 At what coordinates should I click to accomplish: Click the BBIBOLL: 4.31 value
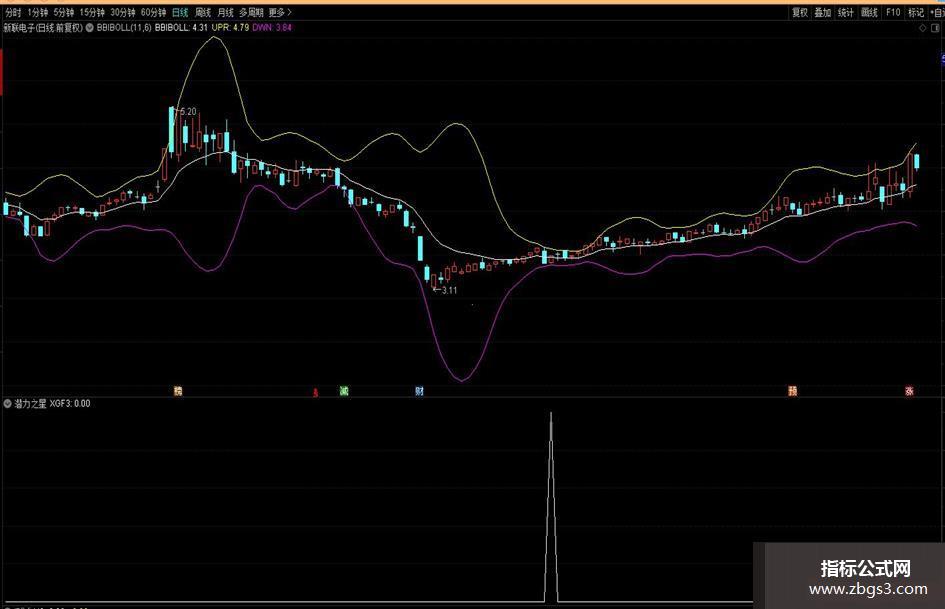pos(181,27)
